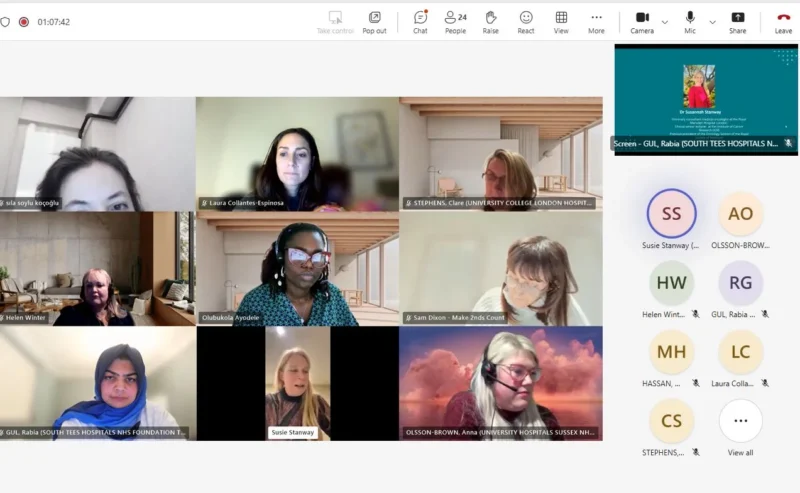Click the Share screen icon
Viewport: 800px width, 493px height.
click(737, 21)
